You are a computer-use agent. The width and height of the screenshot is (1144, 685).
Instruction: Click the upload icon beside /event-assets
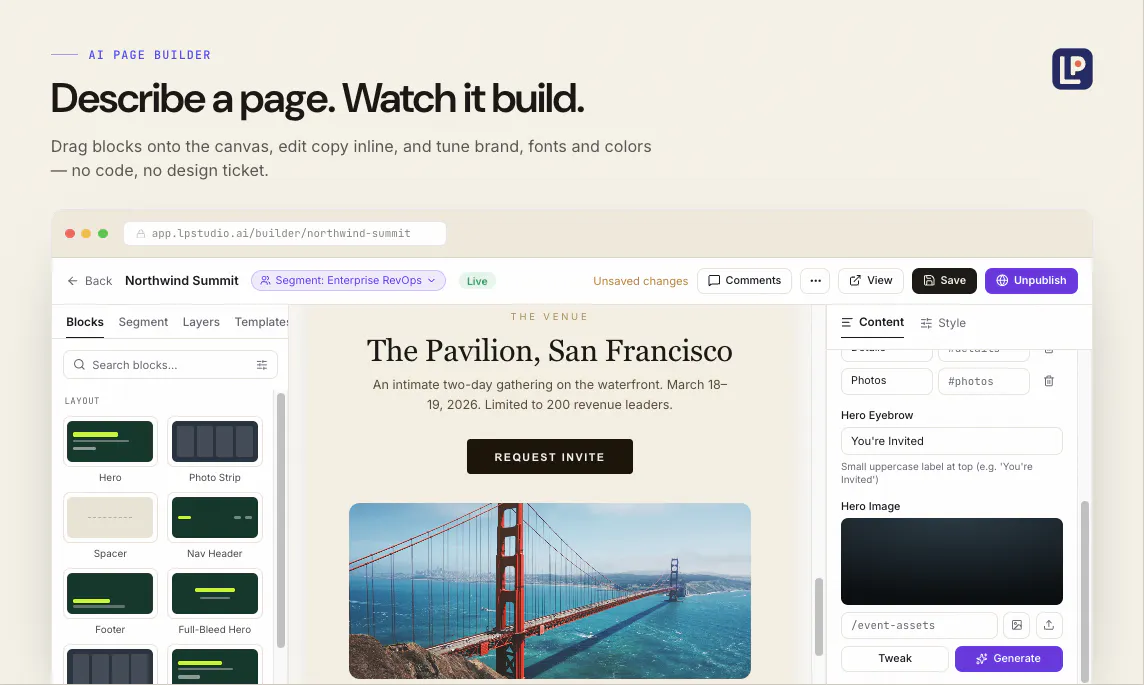point(1048,625)
